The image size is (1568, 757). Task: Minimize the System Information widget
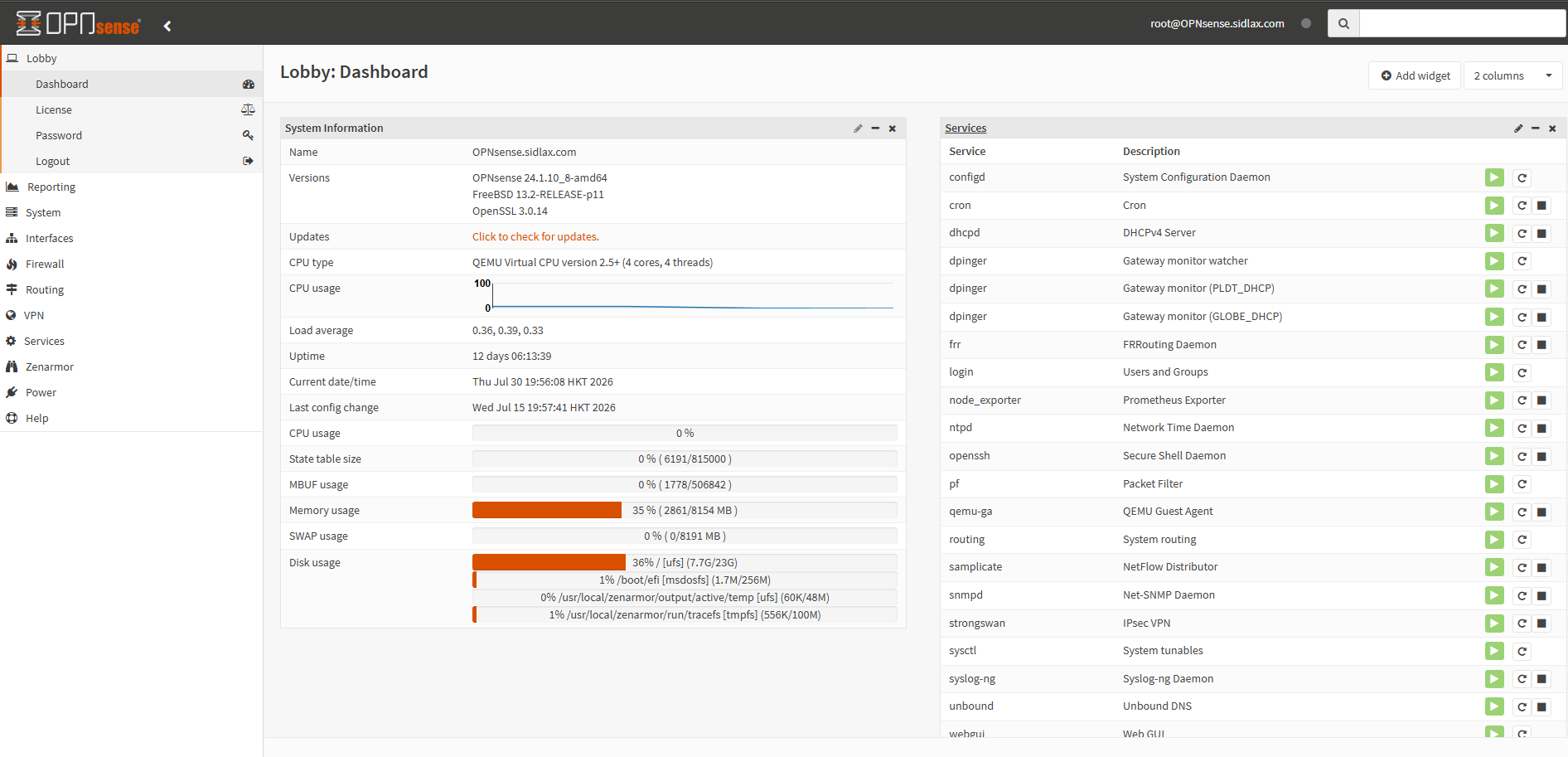875,129
